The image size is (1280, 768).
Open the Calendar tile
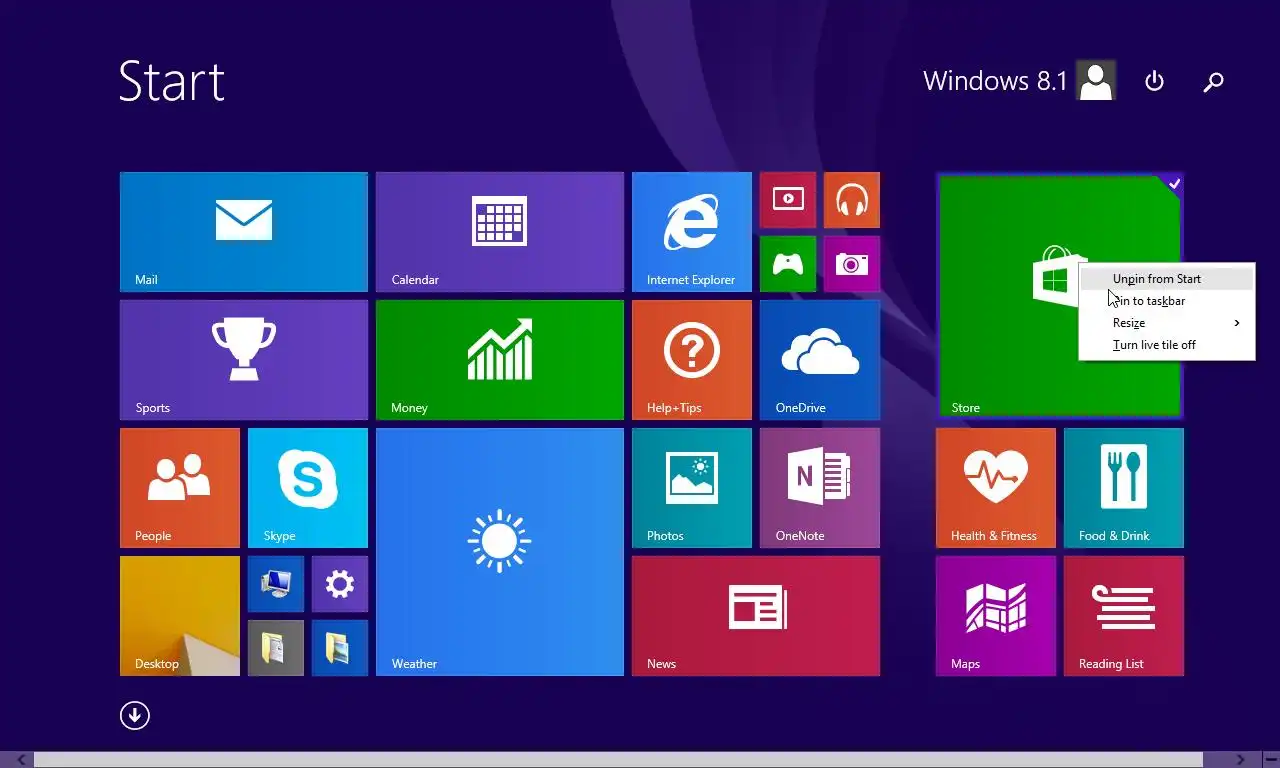point(500,232)
